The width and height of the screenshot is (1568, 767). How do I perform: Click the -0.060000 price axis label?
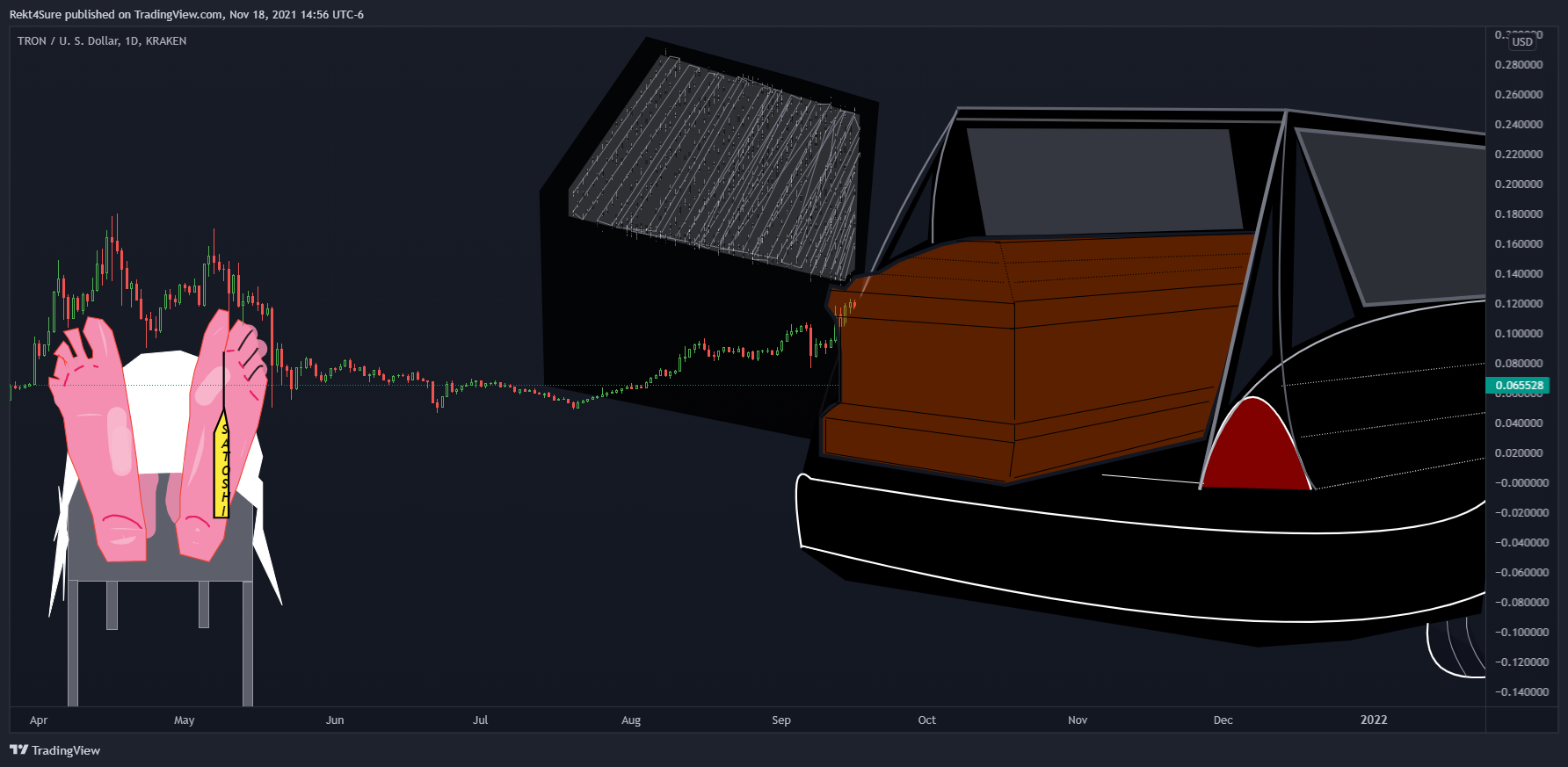coord(1521,573)
